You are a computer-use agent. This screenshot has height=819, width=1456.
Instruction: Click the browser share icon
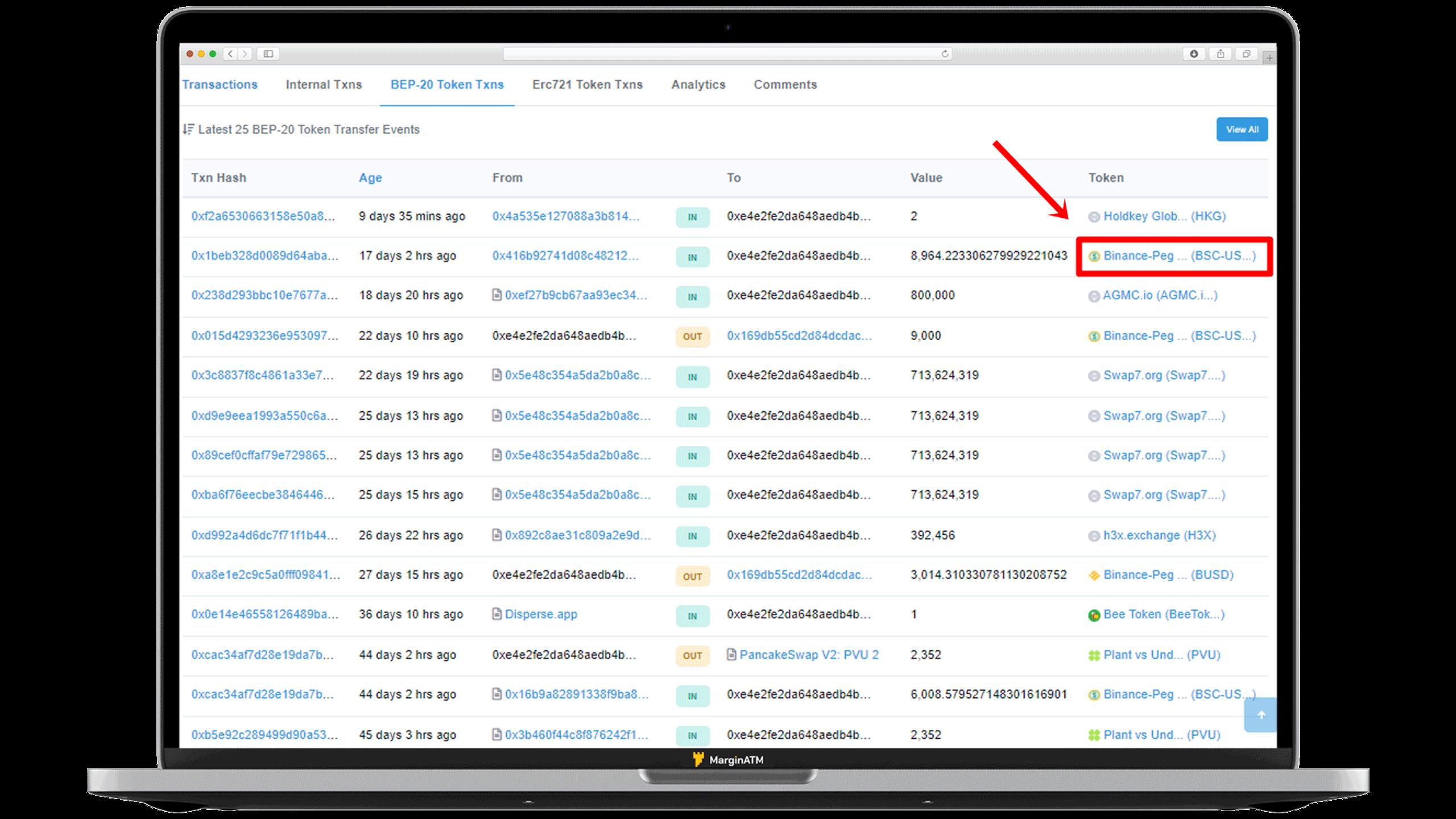click(x=1221, y=54)
